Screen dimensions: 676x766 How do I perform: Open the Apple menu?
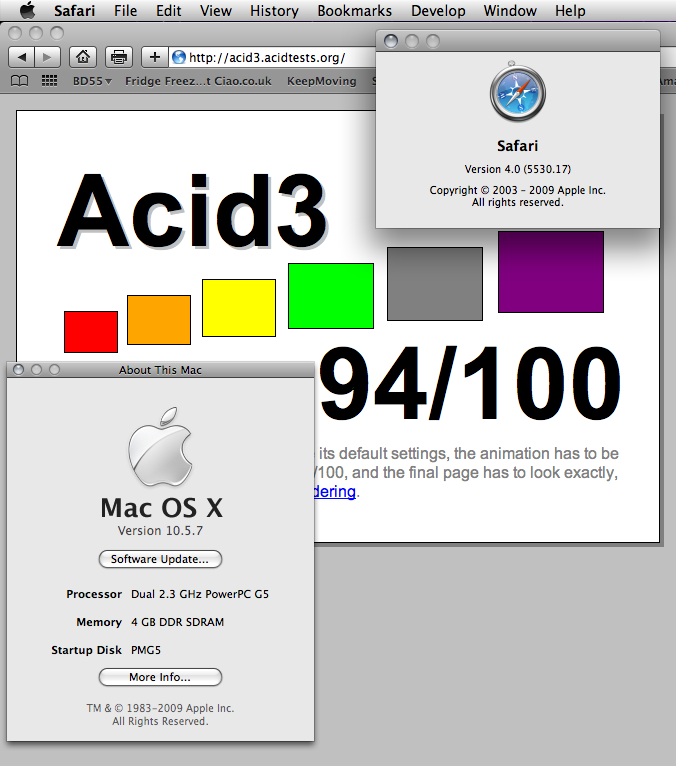(x=27, y=10)
